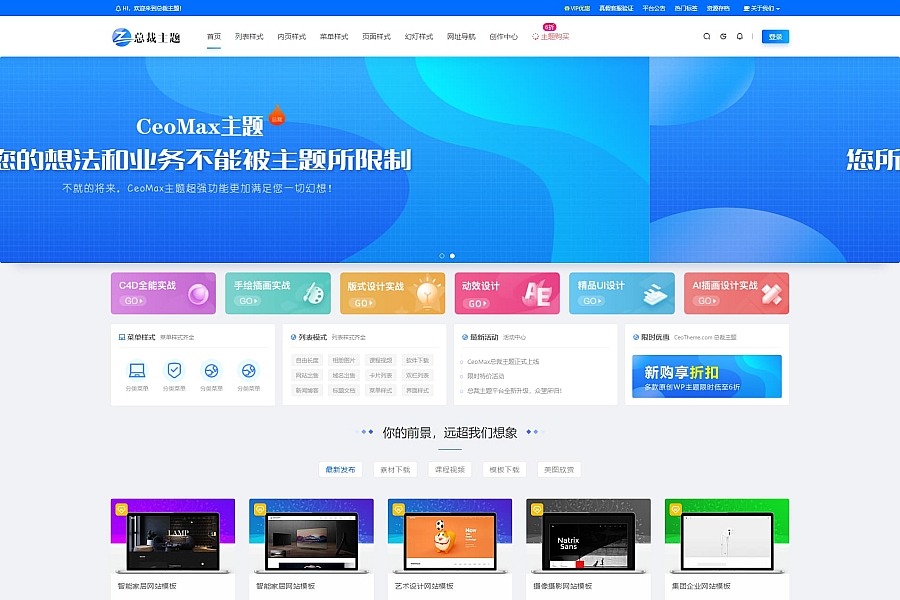
Task: Expand the 关于我们 dropdown
Action: coord(762,8)
